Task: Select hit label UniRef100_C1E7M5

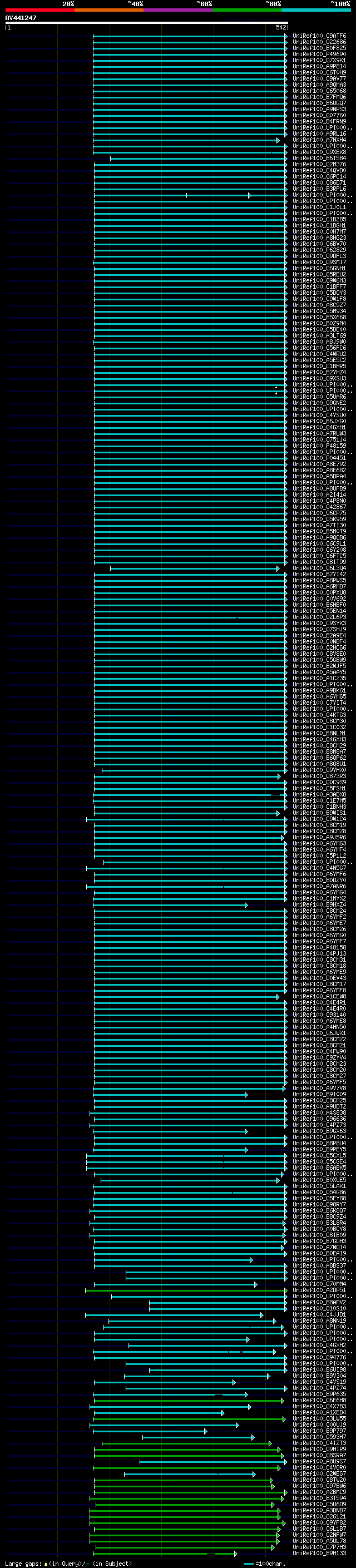Action: (x=319, y=800)
